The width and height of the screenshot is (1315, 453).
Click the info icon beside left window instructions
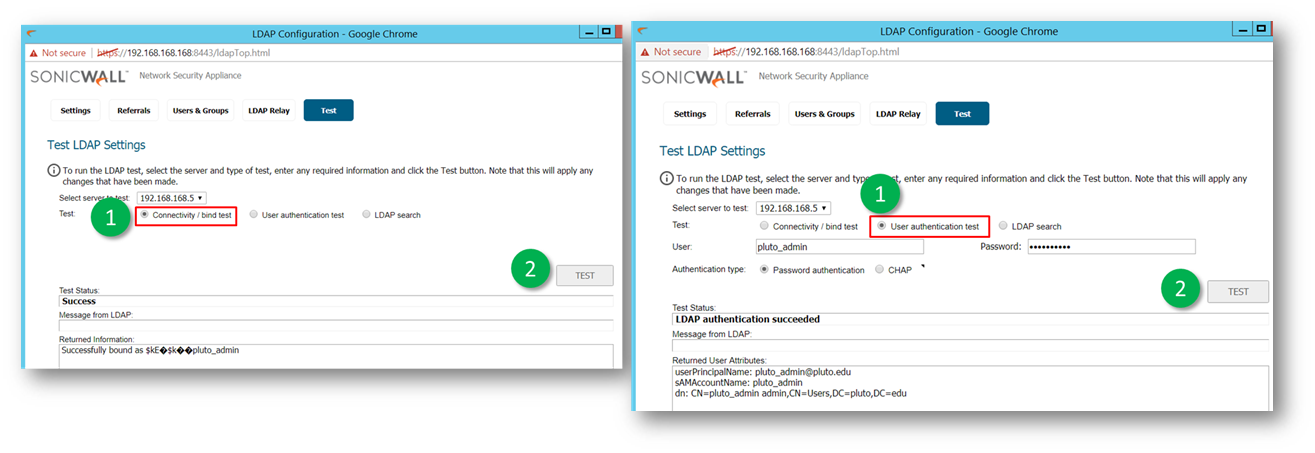tap(53, 171)
